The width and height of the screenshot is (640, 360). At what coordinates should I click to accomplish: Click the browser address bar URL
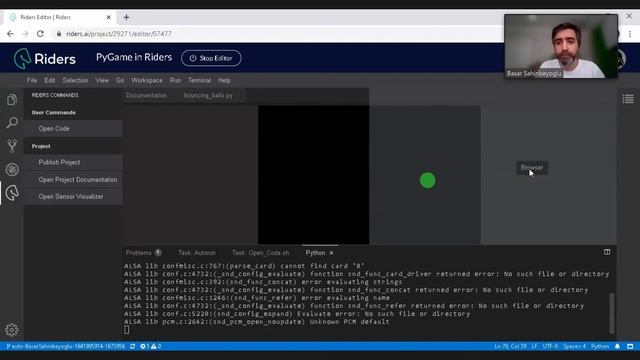119,34
